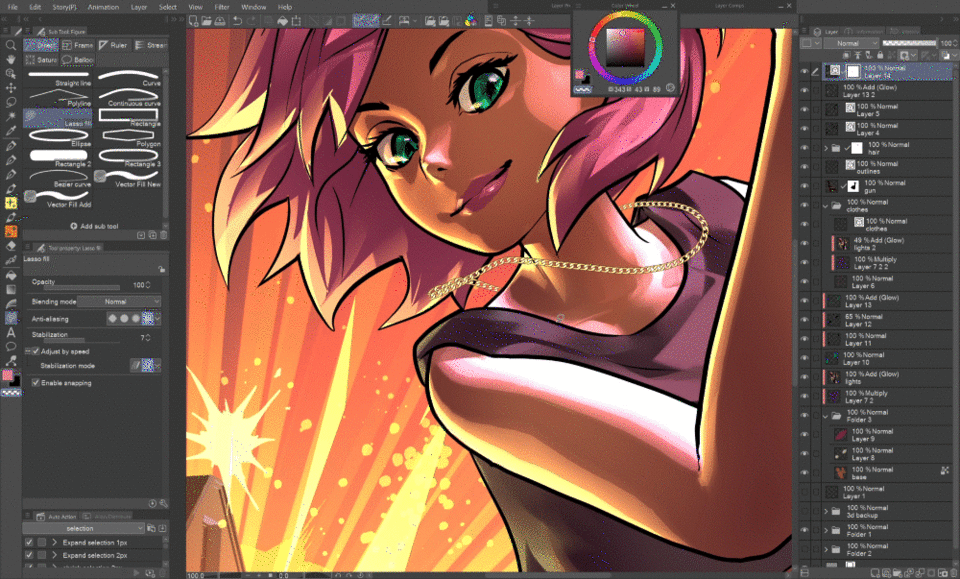Toggle visibility of the hair folder
960x579 pixels.
point(804,148)
